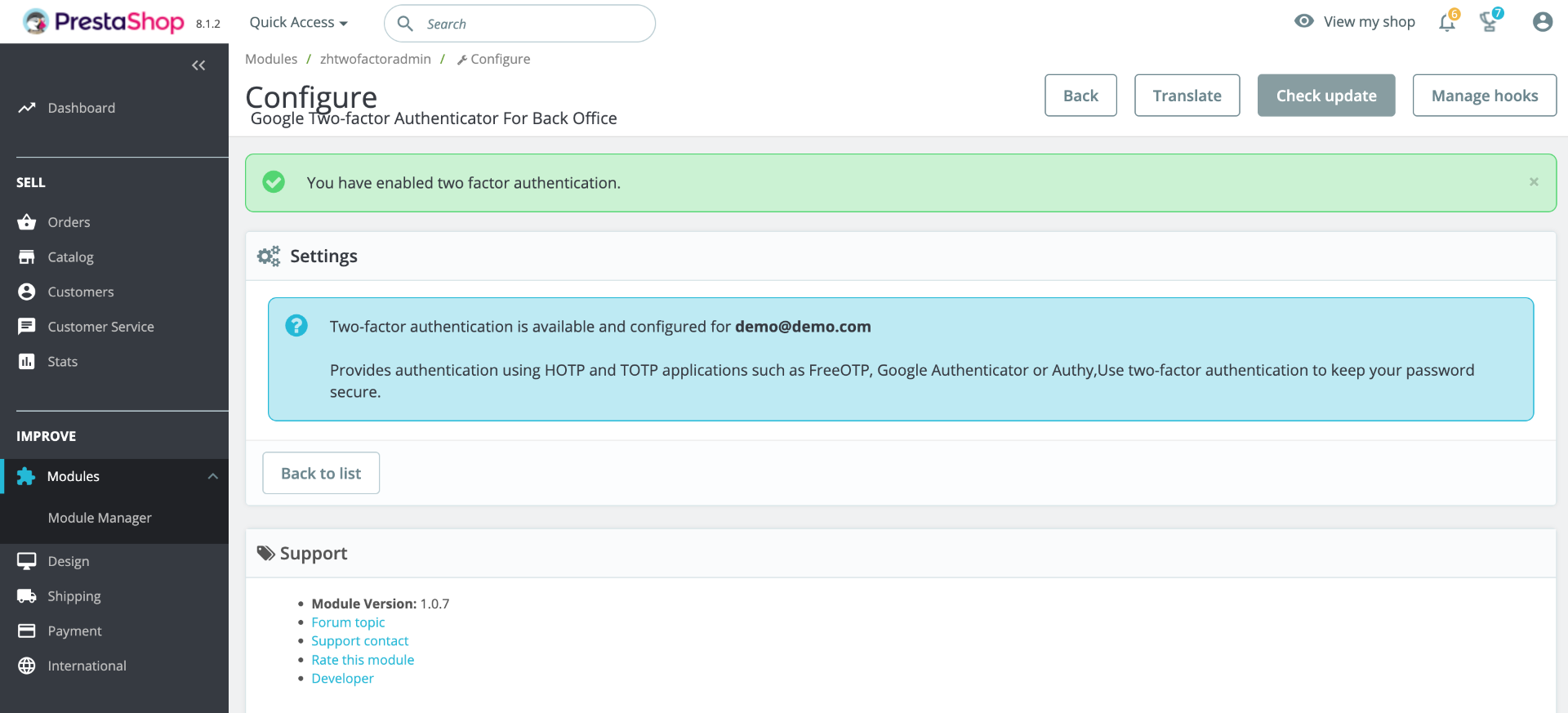Click the Module Version 1.0.7 text
Image resolution: width=1568 pixels, height=713 pixels.
pyautogui.click(x=381, y=604)
